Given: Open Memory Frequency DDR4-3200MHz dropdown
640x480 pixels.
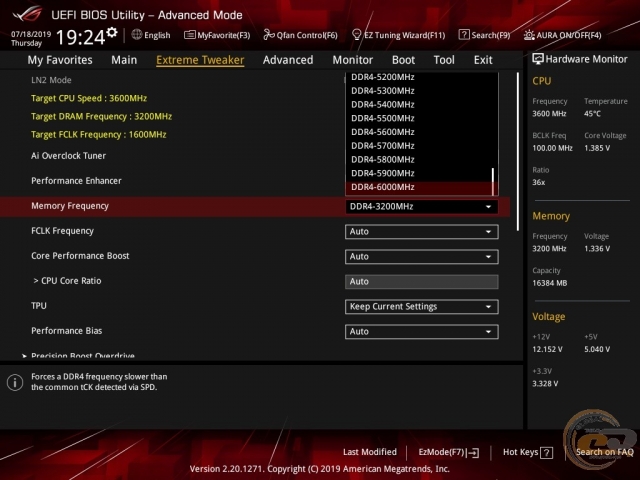Looking at the screenshot, I should [422, 207].
